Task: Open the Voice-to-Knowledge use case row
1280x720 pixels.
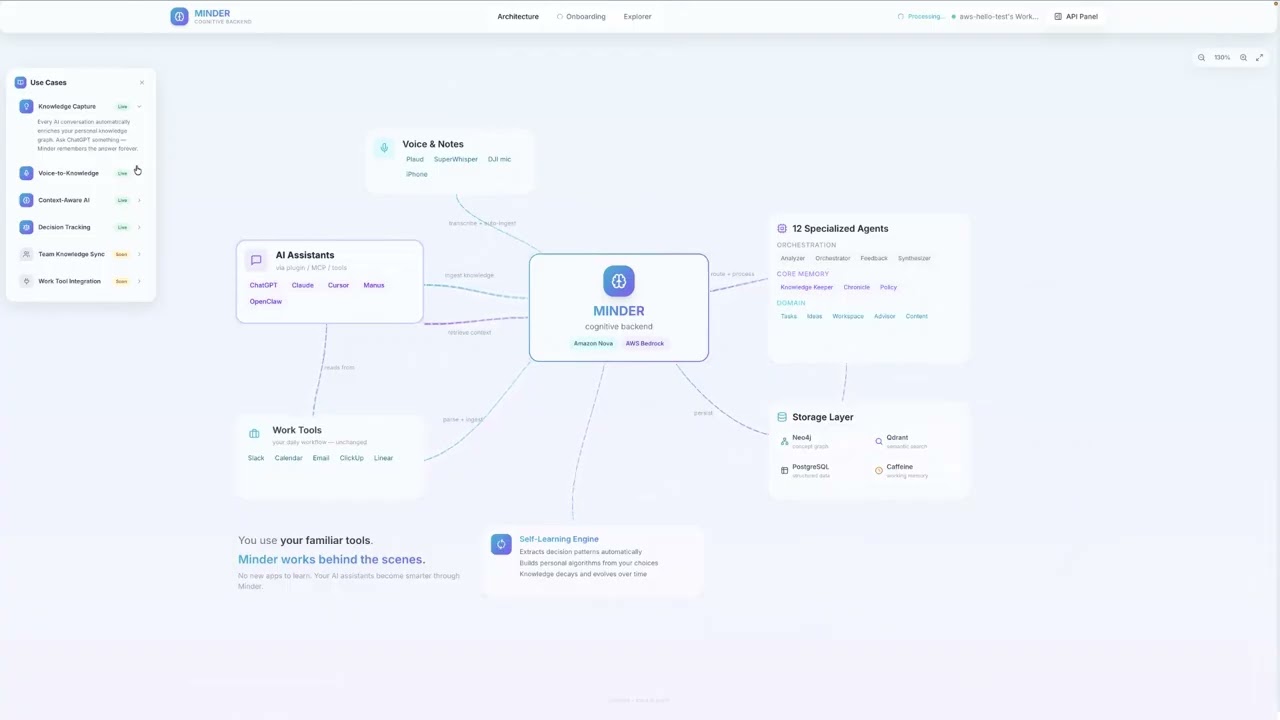Action: (80, 173)
